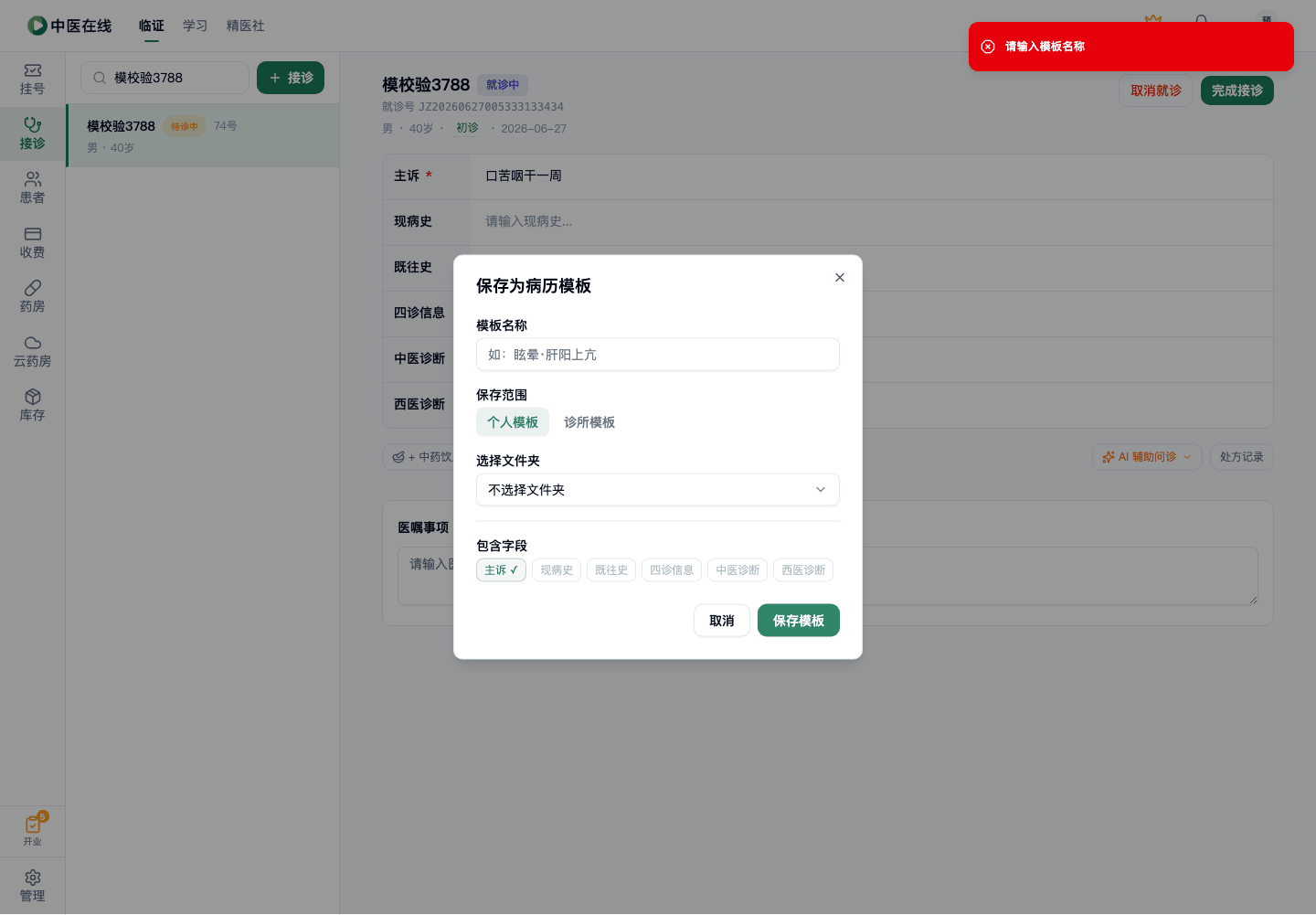
Task: Toggle the 现病史 field chip
Action: click(557, 570)
